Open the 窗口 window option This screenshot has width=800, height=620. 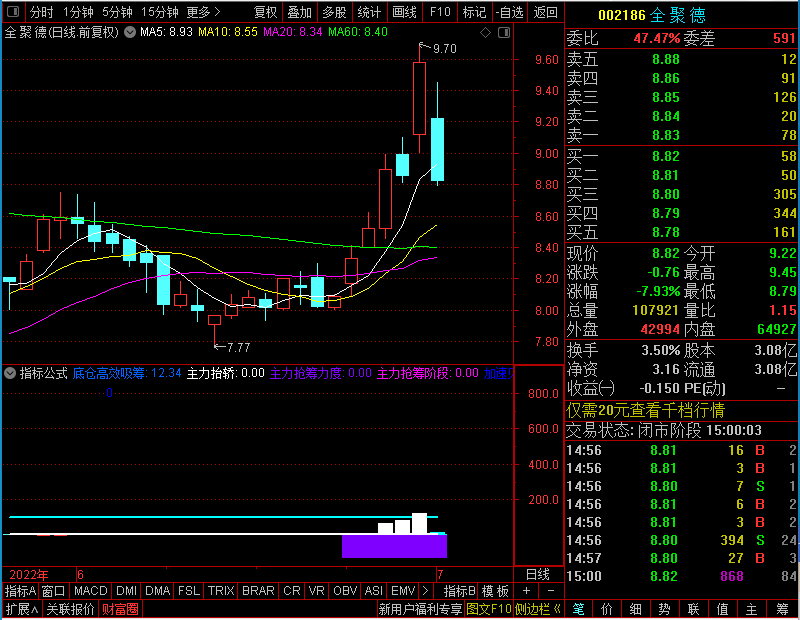54,591
